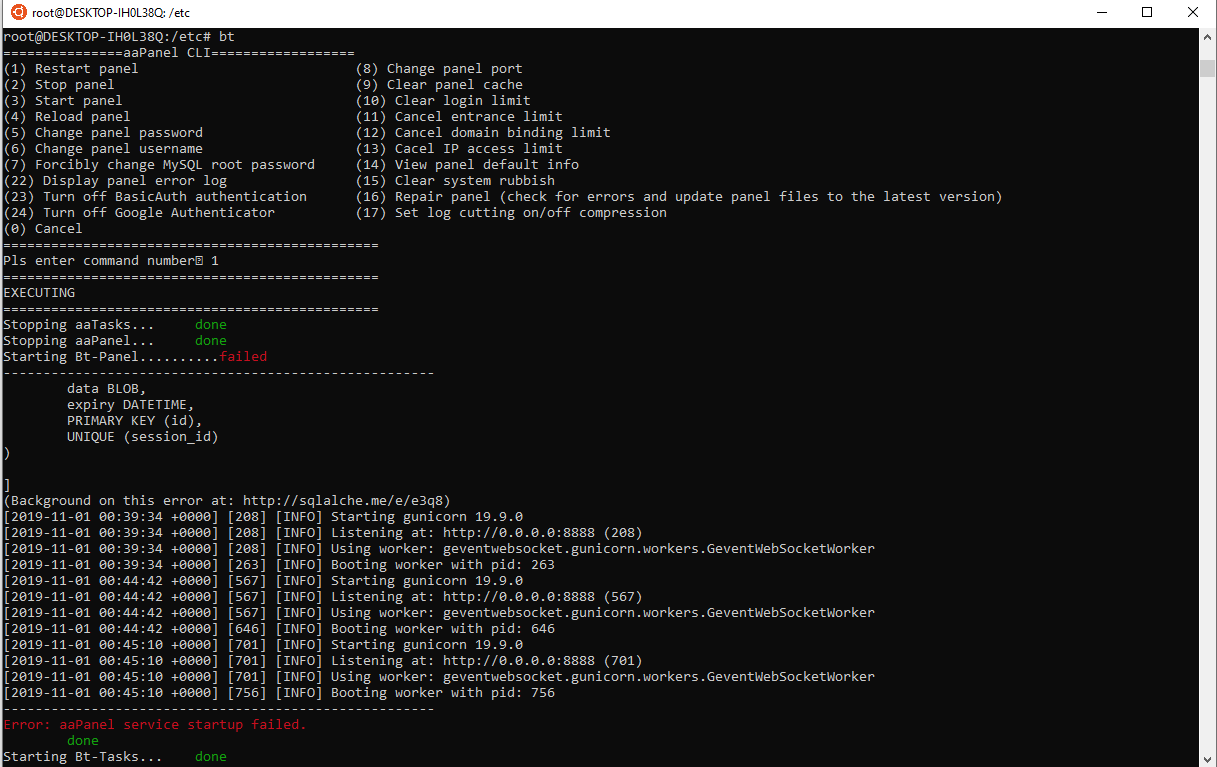Click 'Stopping aaPanel...' line

115,341
